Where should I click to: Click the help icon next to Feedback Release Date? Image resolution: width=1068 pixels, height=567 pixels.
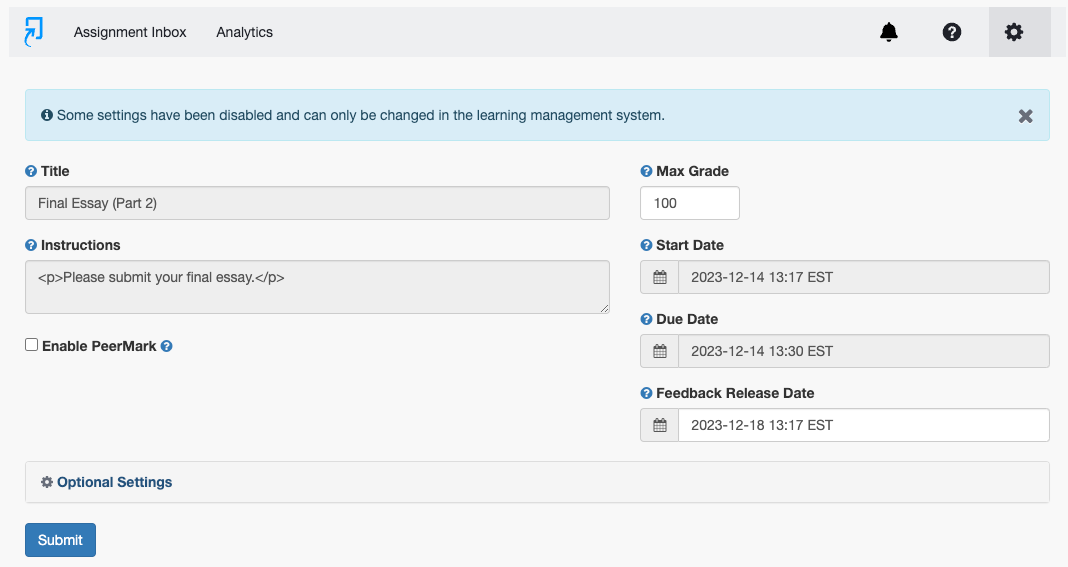point(646,393)
